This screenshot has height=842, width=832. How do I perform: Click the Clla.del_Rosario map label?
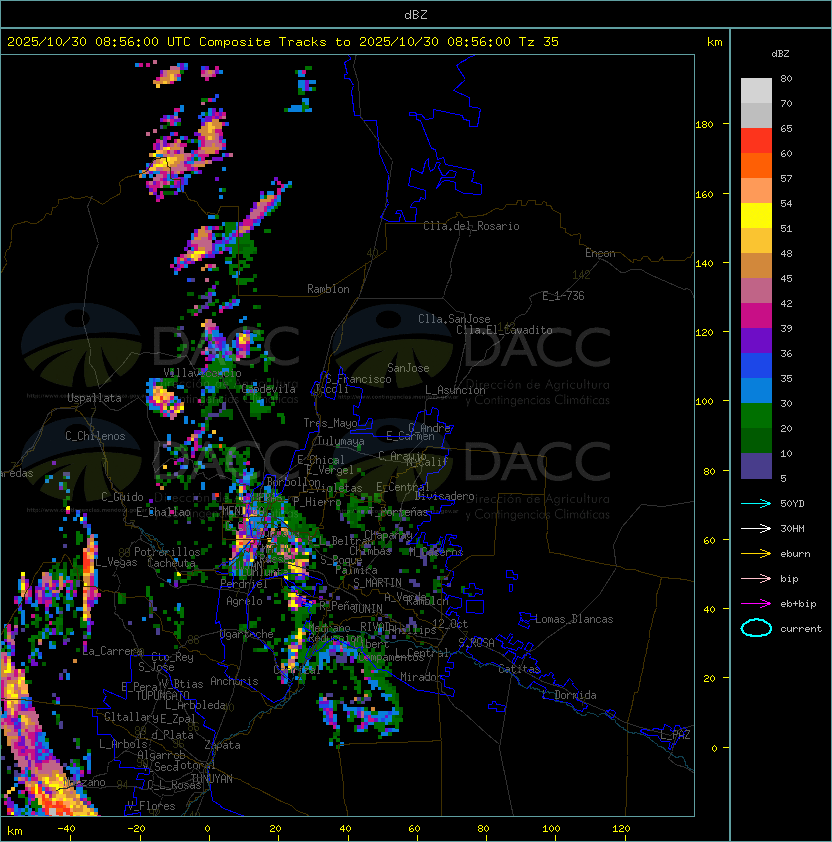(x=471, y=226)
